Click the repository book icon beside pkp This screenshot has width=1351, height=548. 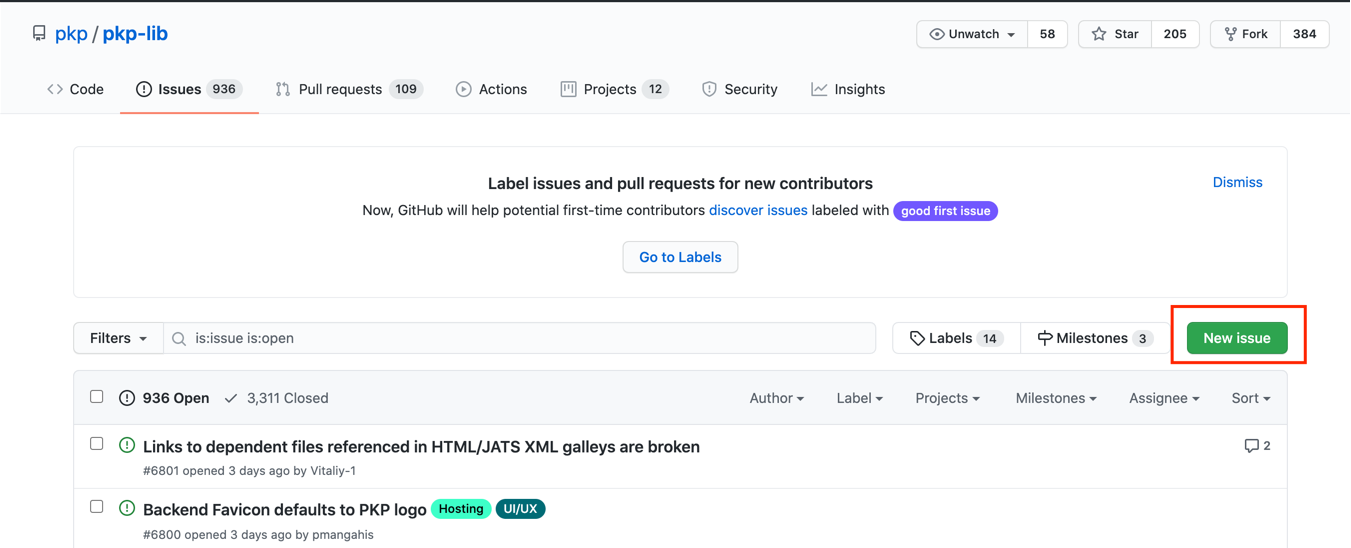click(39, 34)
